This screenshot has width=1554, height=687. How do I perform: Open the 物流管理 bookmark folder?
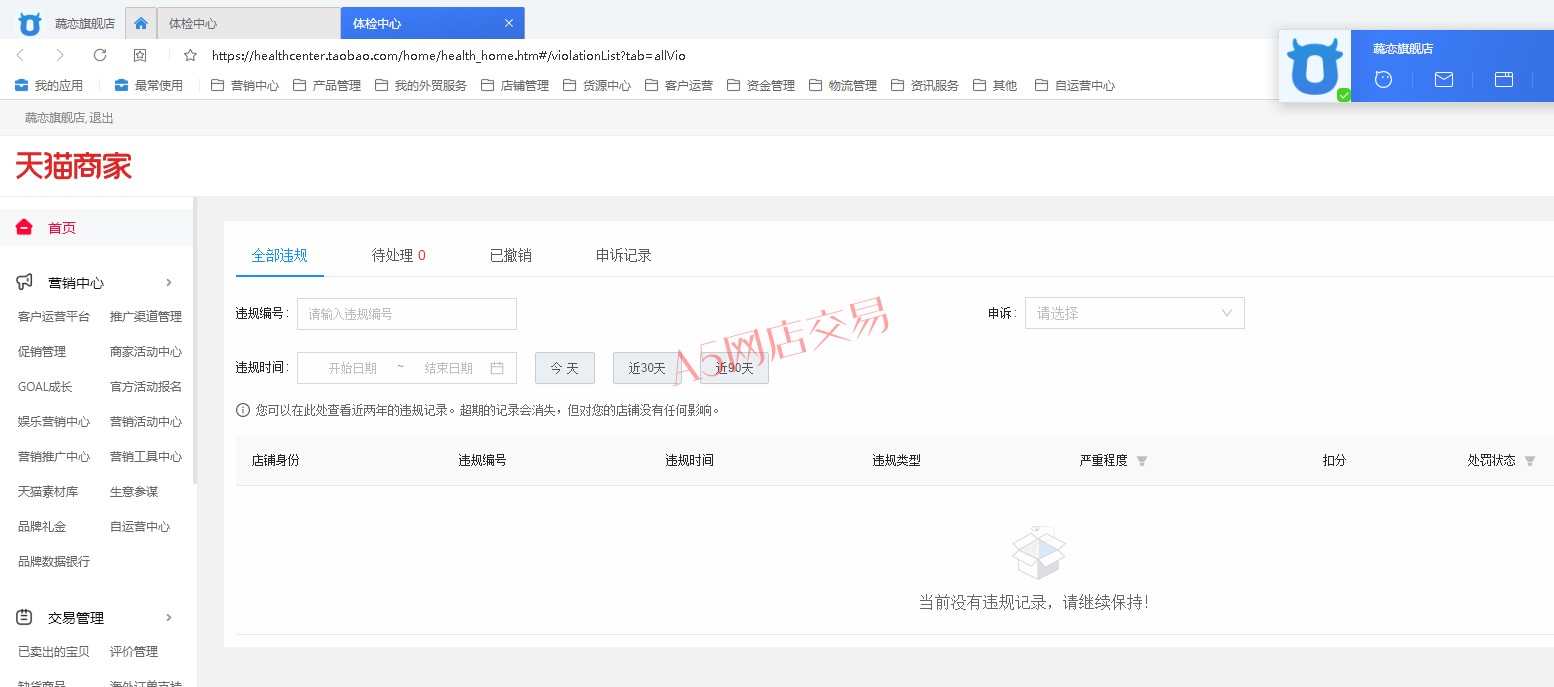pos(843,86)
